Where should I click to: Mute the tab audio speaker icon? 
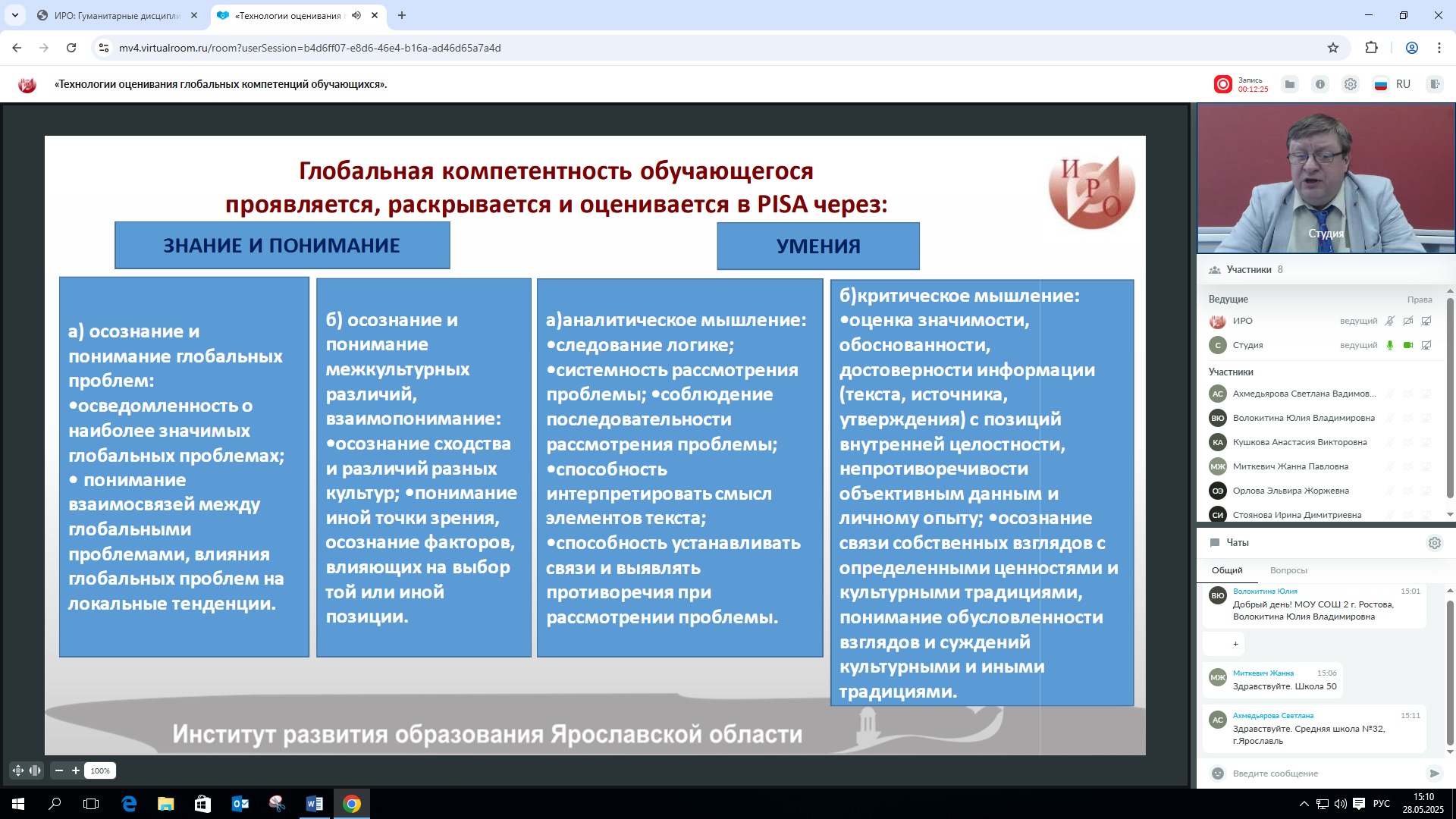pos(356,15)
